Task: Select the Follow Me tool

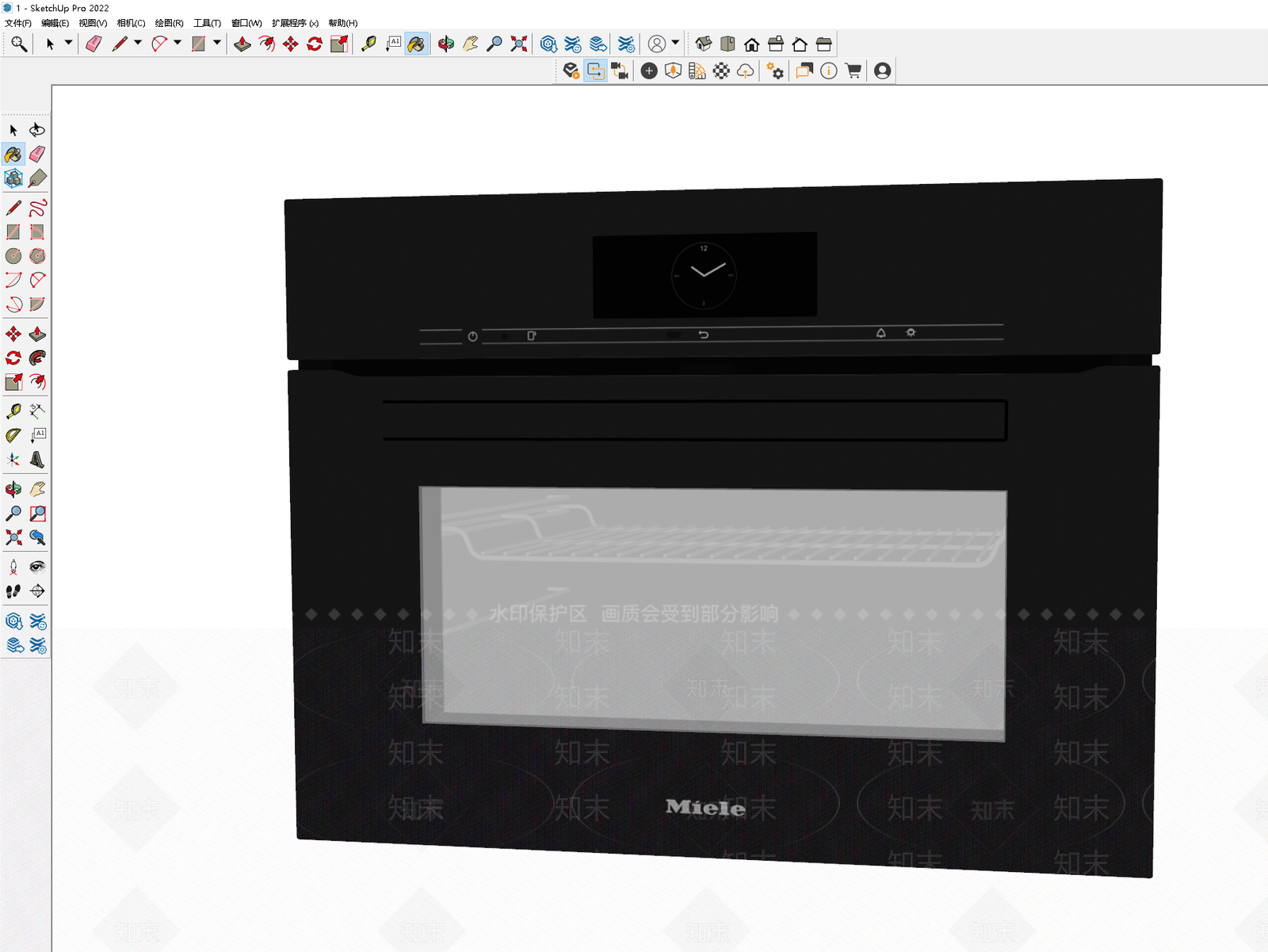Action: 37,358
